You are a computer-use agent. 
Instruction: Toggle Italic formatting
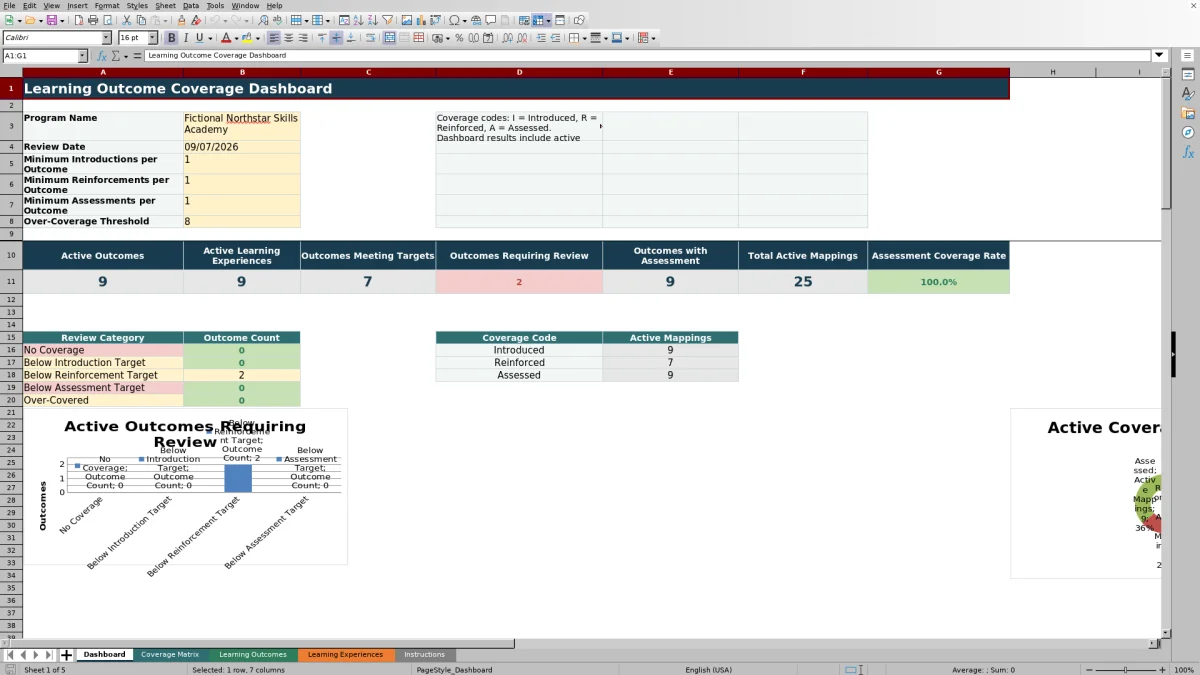(185, 38)
